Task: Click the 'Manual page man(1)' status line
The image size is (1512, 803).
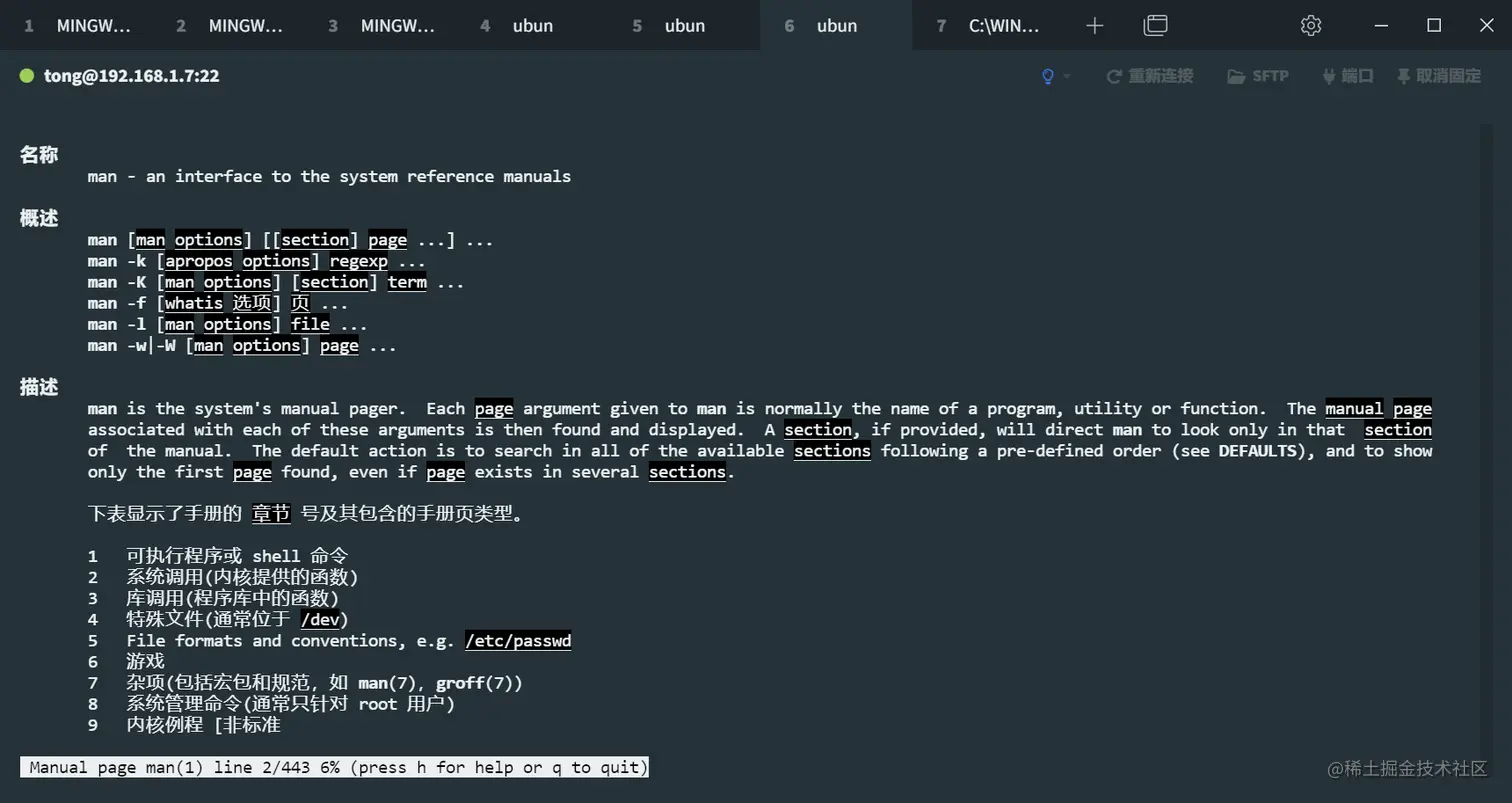Action: coord(334,767)
